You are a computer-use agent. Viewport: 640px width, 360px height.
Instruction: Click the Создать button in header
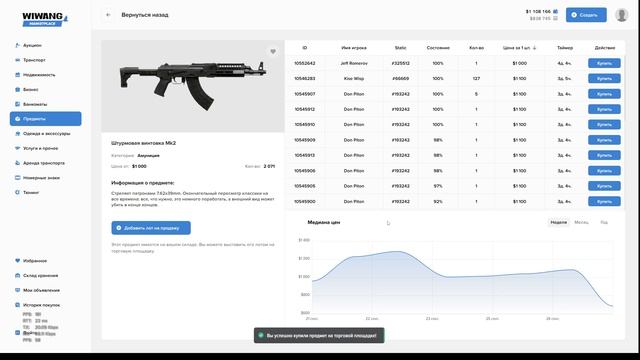click(x=586, y=15)
